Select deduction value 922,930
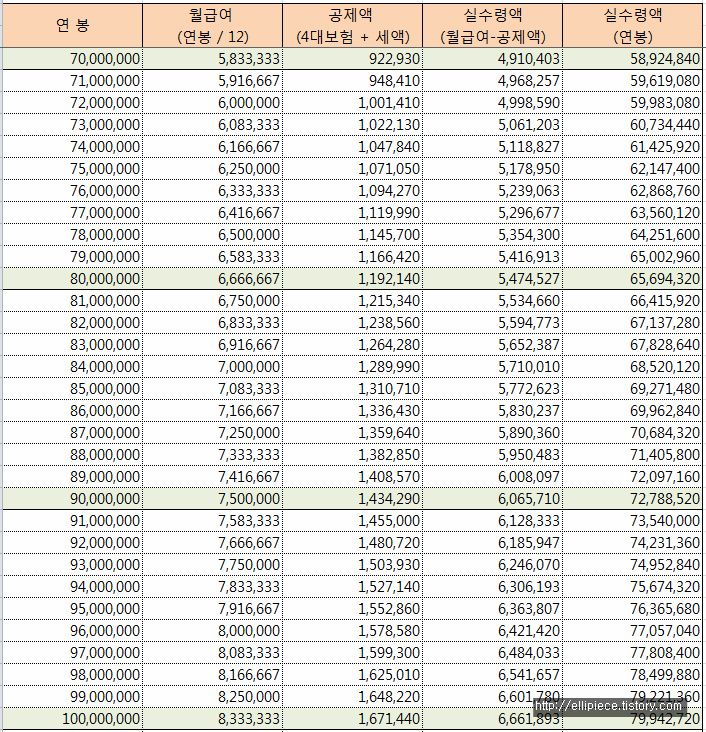The height and width of the screenshot is (732, 706). pos(353,59)
